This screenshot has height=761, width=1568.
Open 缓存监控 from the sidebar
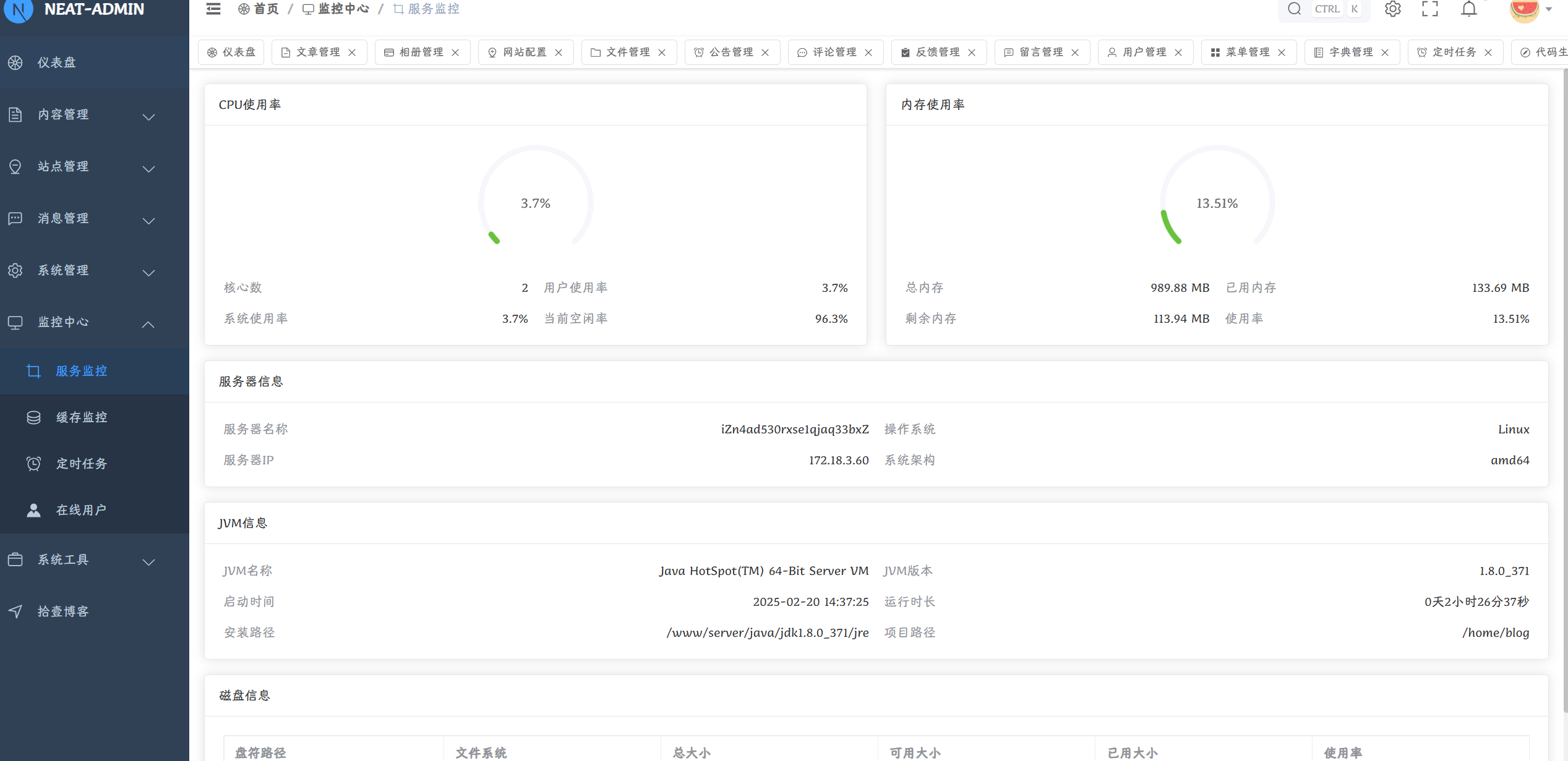[82, 417]
